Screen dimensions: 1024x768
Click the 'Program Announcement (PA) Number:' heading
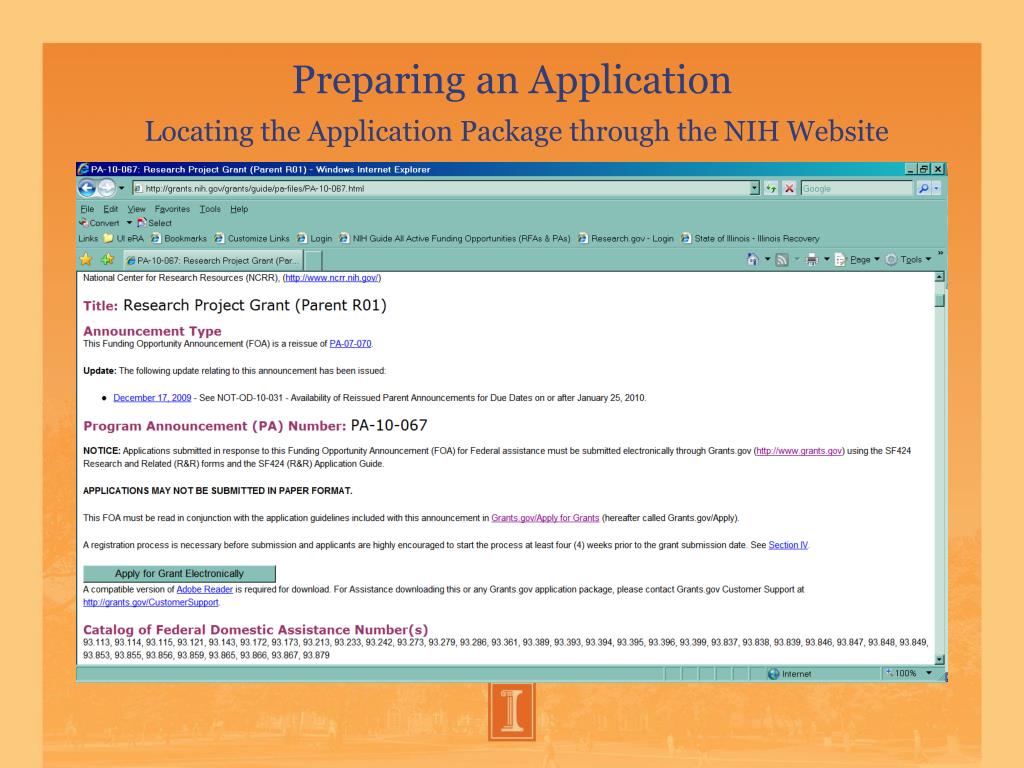click(x=215, y=426)
